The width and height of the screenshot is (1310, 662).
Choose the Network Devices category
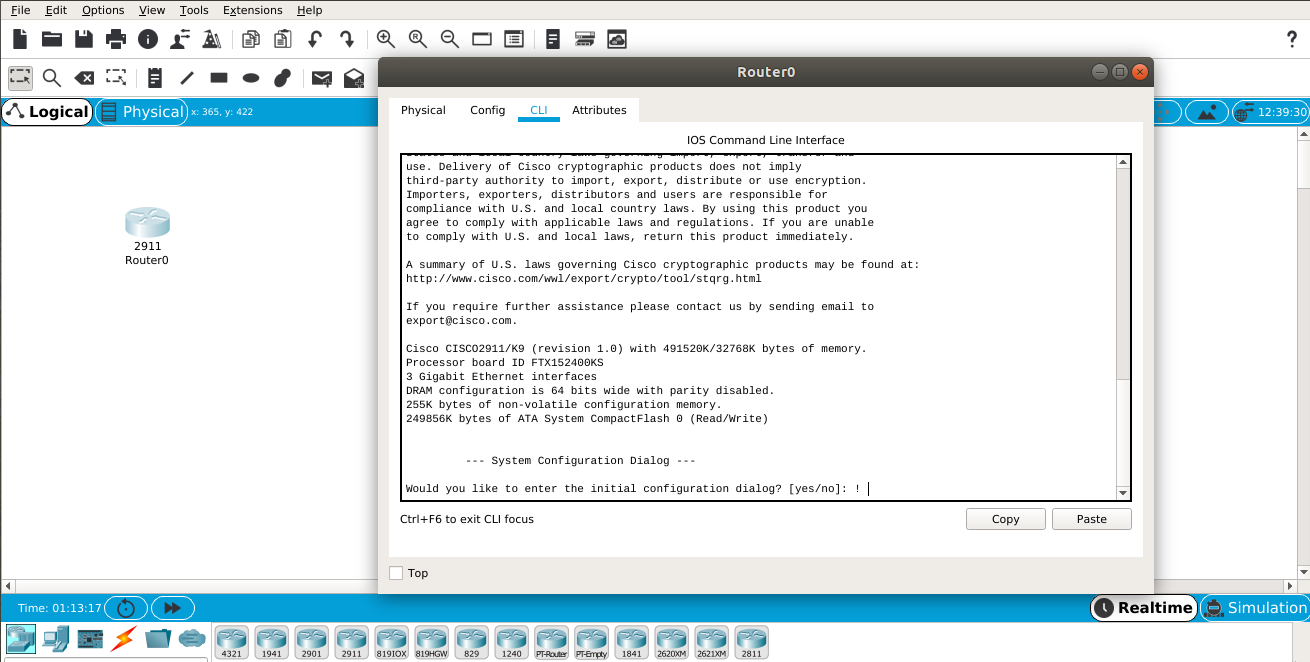(x=21, y=638)
